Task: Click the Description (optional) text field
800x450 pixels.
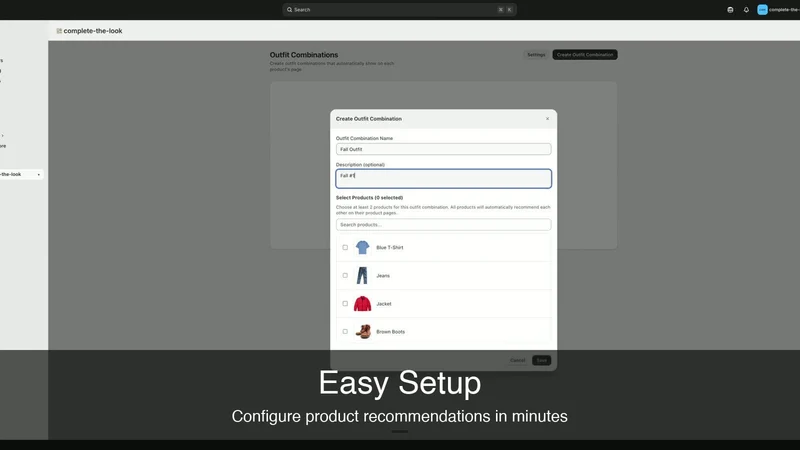Action: [443, 179]
